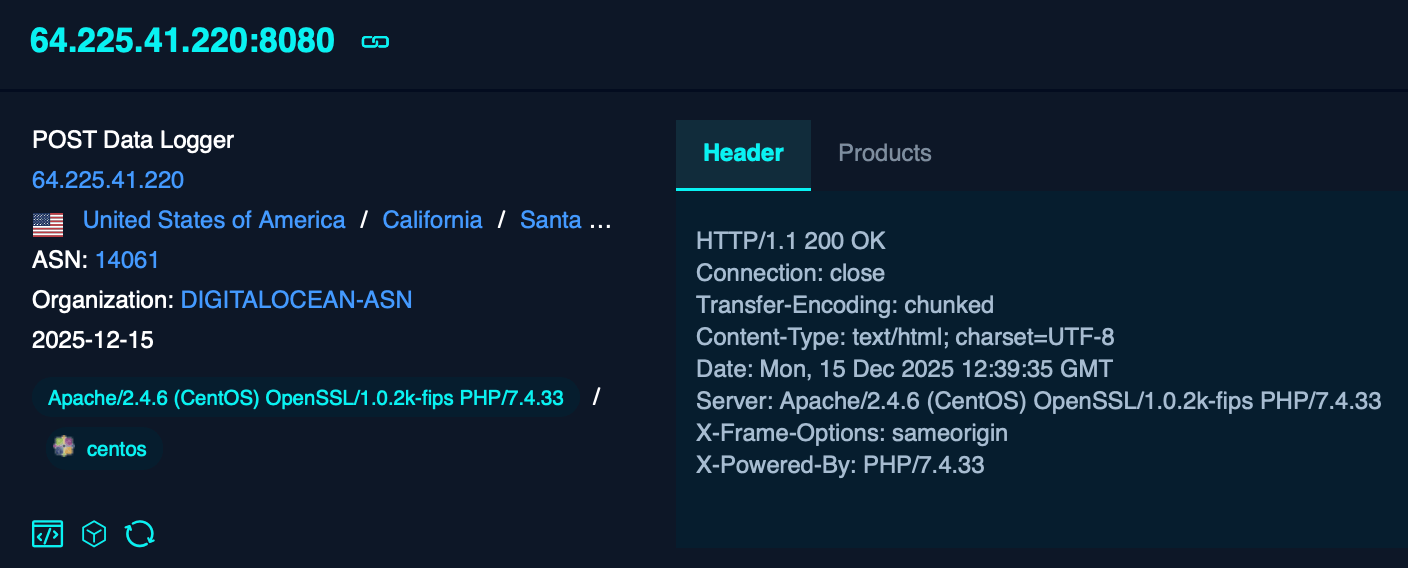
Task: Click the chain link icon beside the host title
Action: tap(375, 42)
